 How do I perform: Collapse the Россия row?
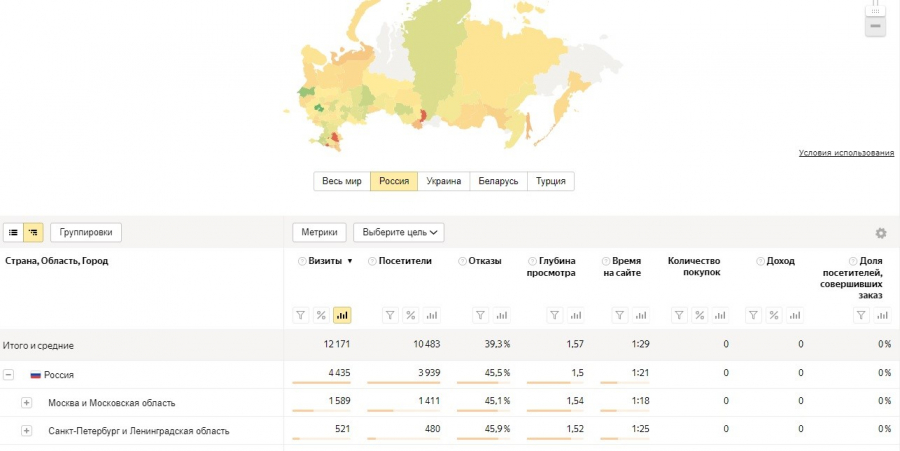click(x=8, y=374)
